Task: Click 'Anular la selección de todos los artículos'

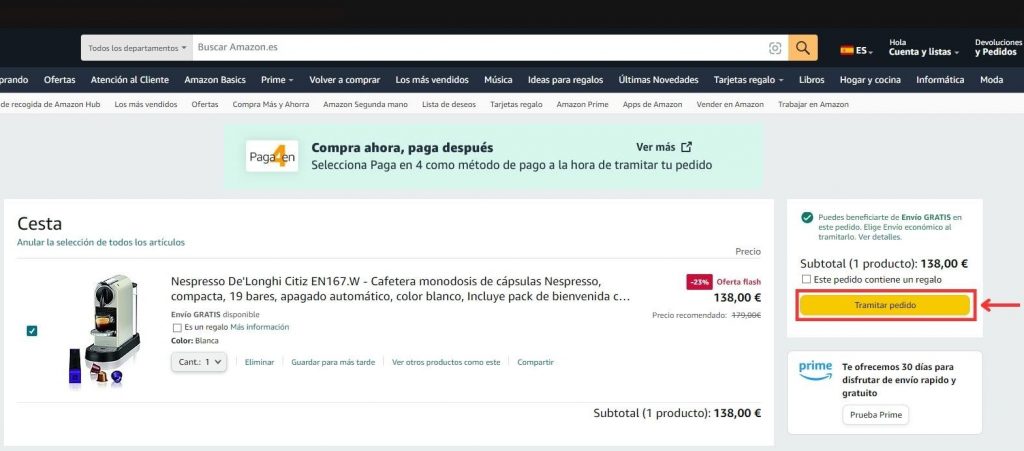Action: click(101, 242)
